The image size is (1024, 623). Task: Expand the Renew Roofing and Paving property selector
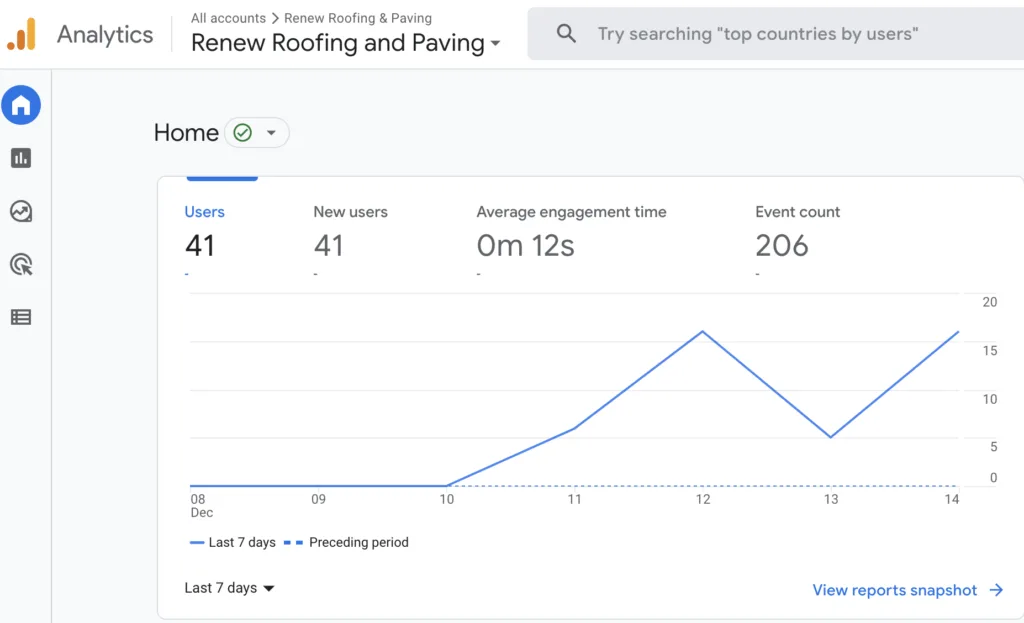coord(345,43)
